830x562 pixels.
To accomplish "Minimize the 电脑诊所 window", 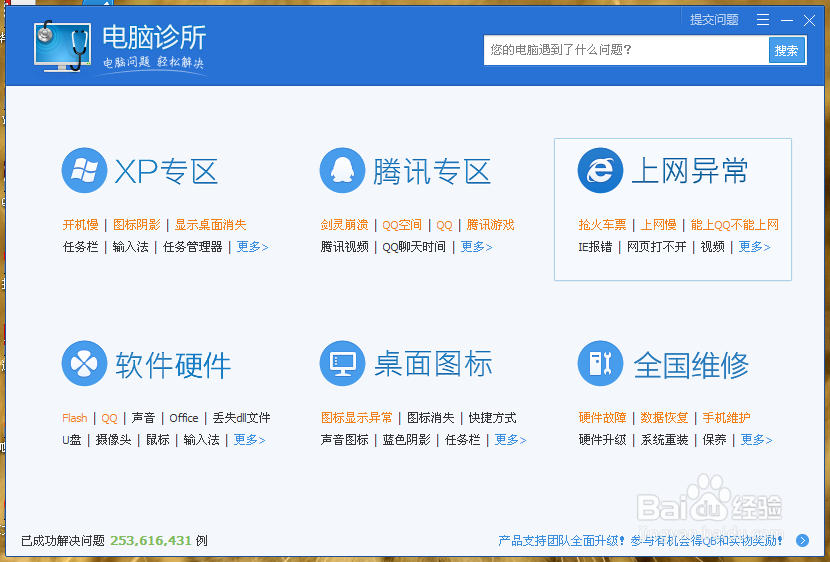I will tap(787, 20).
